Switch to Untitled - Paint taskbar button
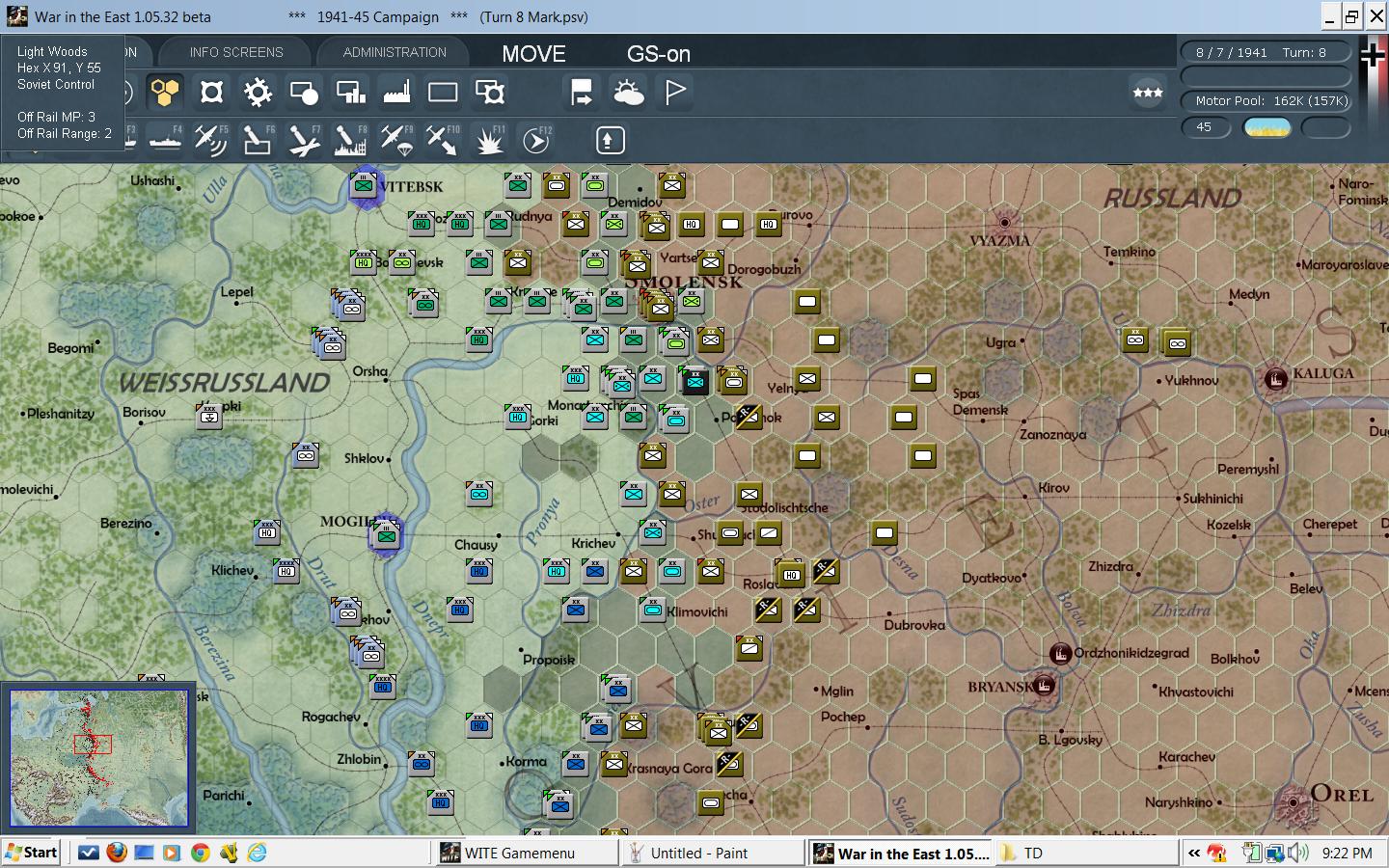Screen dimensions: 1389x868 pyautogui.click(x=714, y=853)
